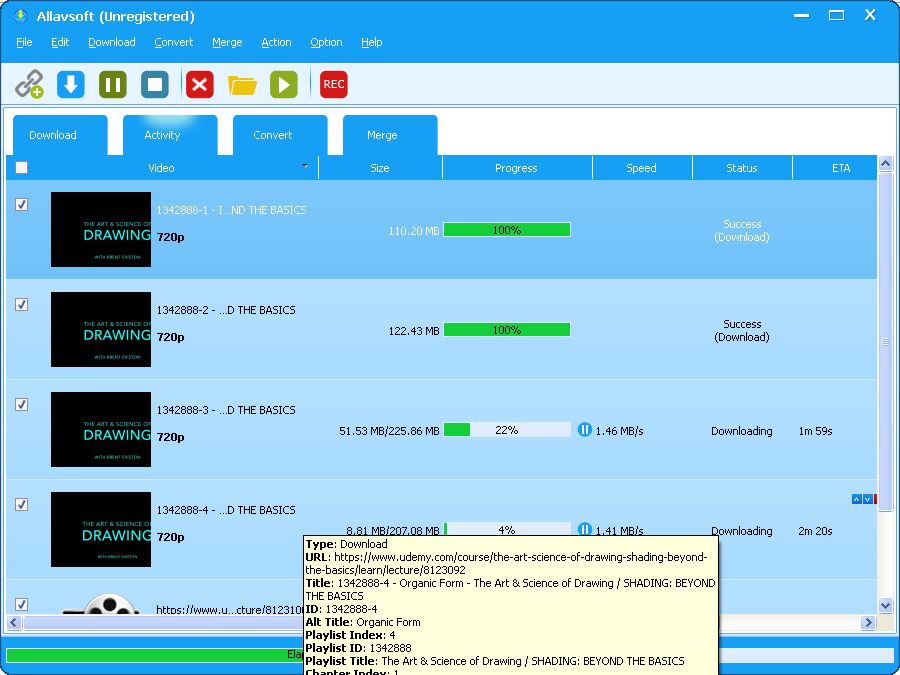Select the film reel placeholder thumbnail
The width and height of the screenshot is (900, 675).
101,604
